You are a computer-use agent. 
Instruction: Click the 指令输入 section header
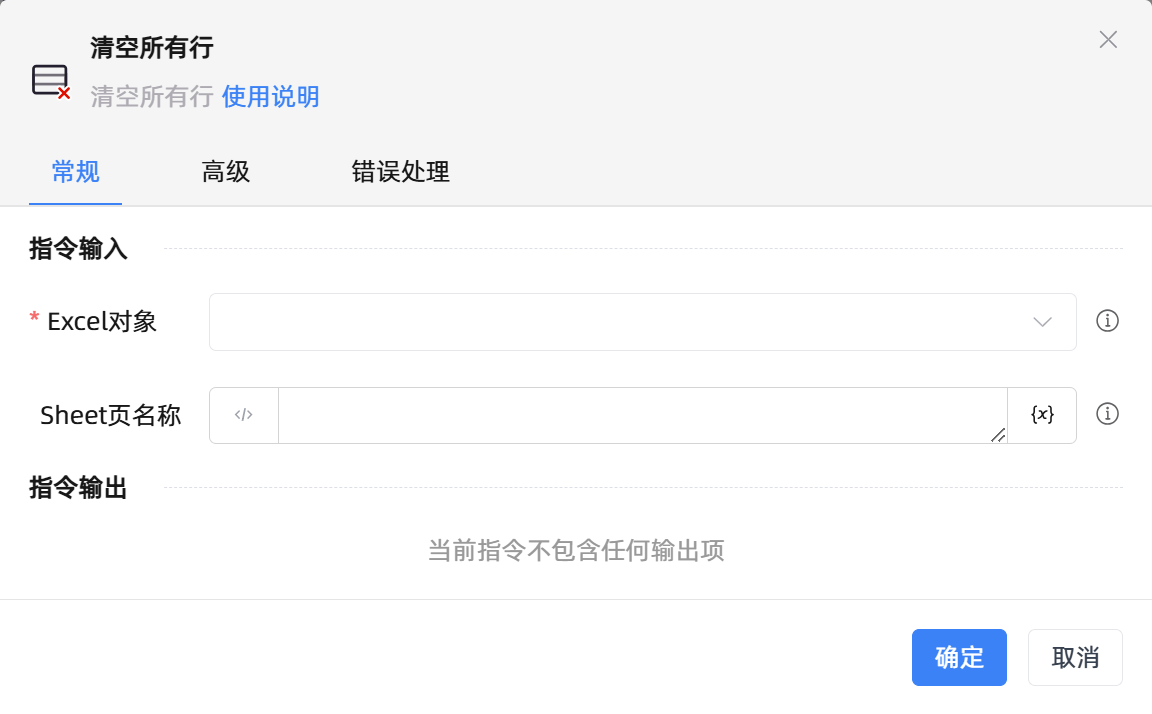(79, 249)
